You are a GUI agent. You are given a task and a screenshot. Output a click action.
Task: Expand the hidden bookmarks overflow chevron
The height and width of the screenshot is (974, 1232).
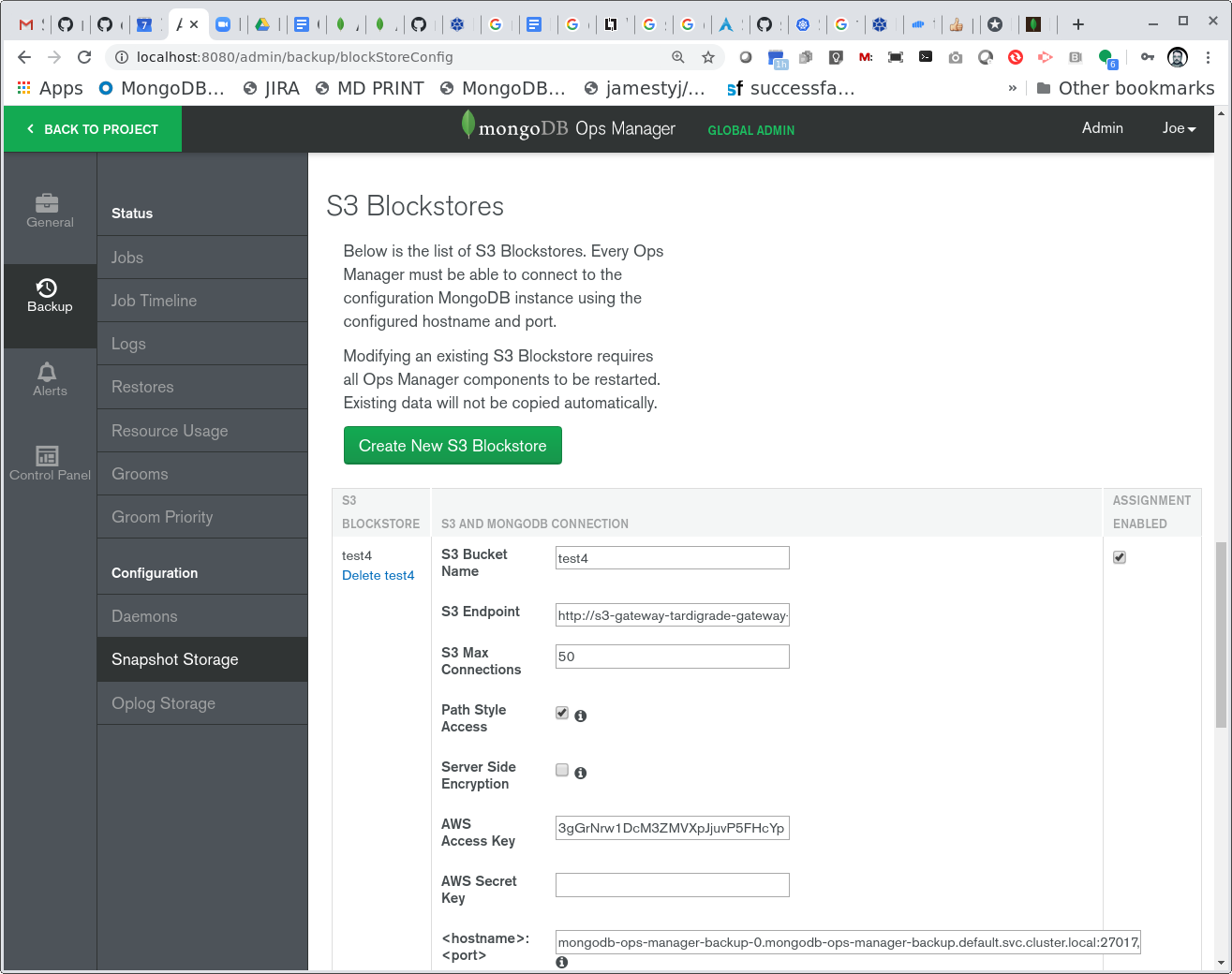[x=1012, y=88]
